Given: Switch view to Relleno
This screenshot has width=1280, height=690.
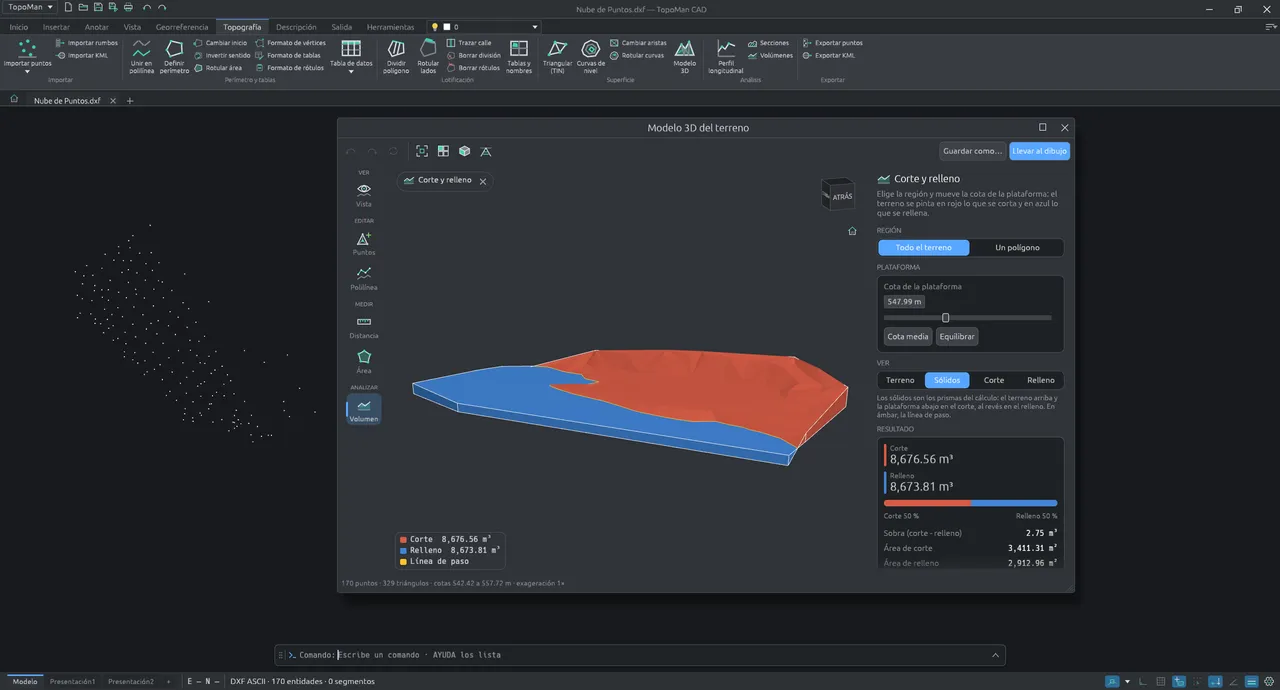Looking at the screenshot, I should click(1040, 380).
